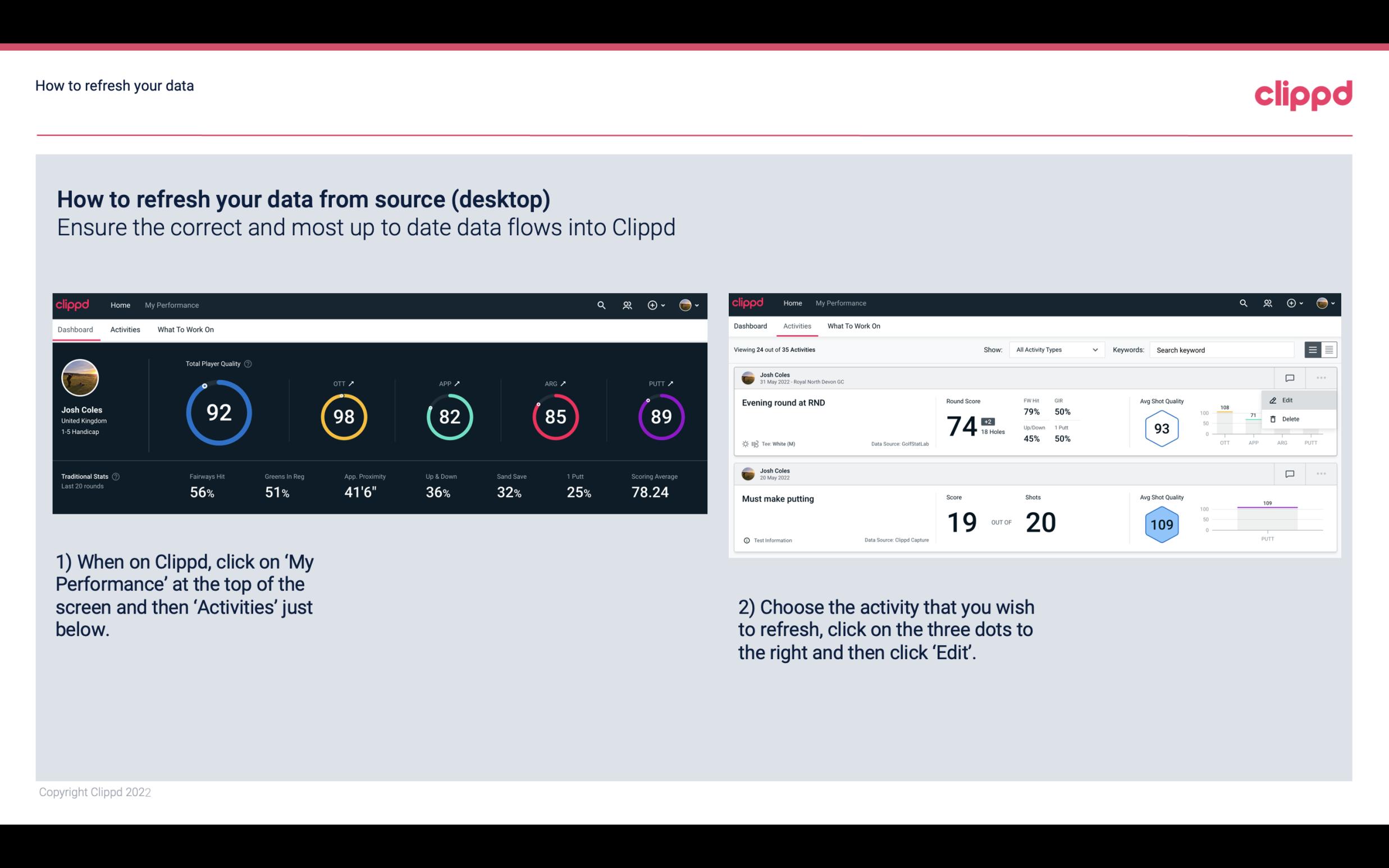Click the Clippd logo icon top right
The height and width of the screenshot is (868, 1389).
click(x=1303, y=93)
